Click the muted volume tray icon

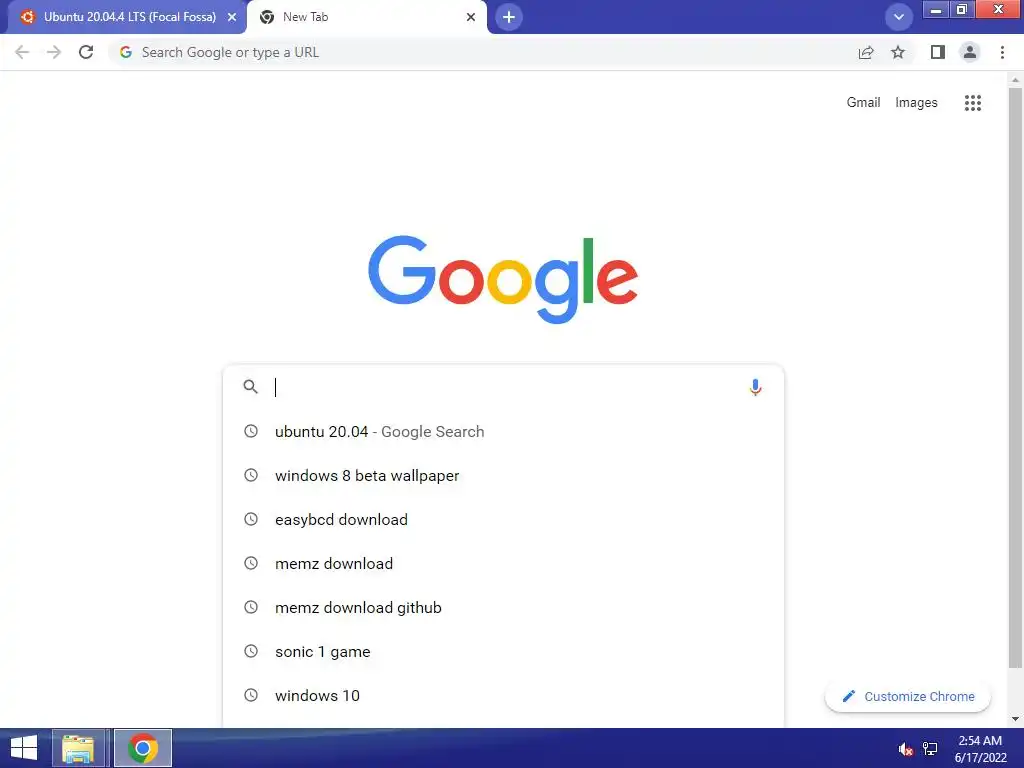click(x=905, y=749)
